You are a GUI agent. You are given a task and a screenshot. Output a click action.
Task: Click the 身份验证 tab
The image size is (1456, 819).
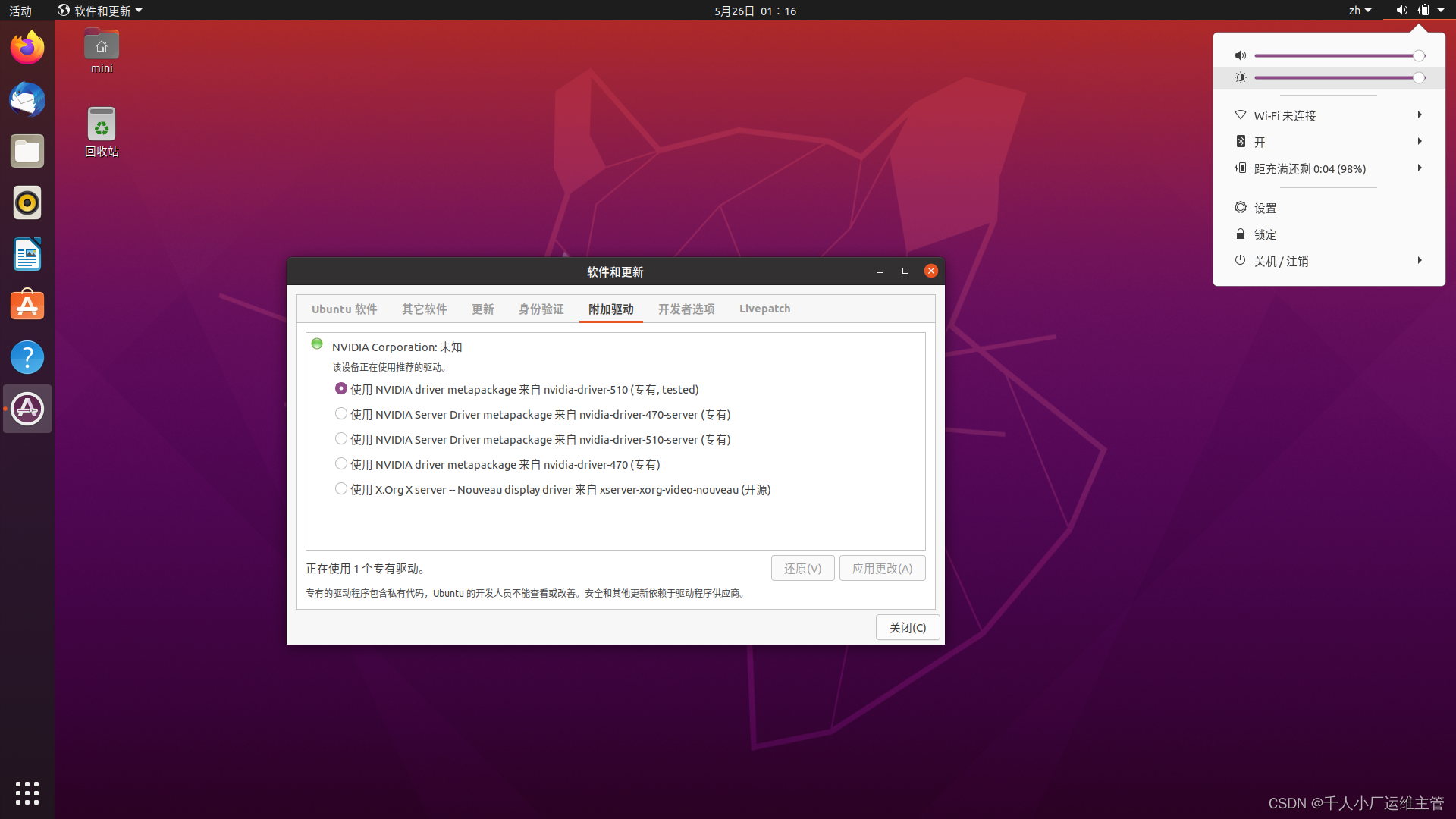(x=541, y=308)
